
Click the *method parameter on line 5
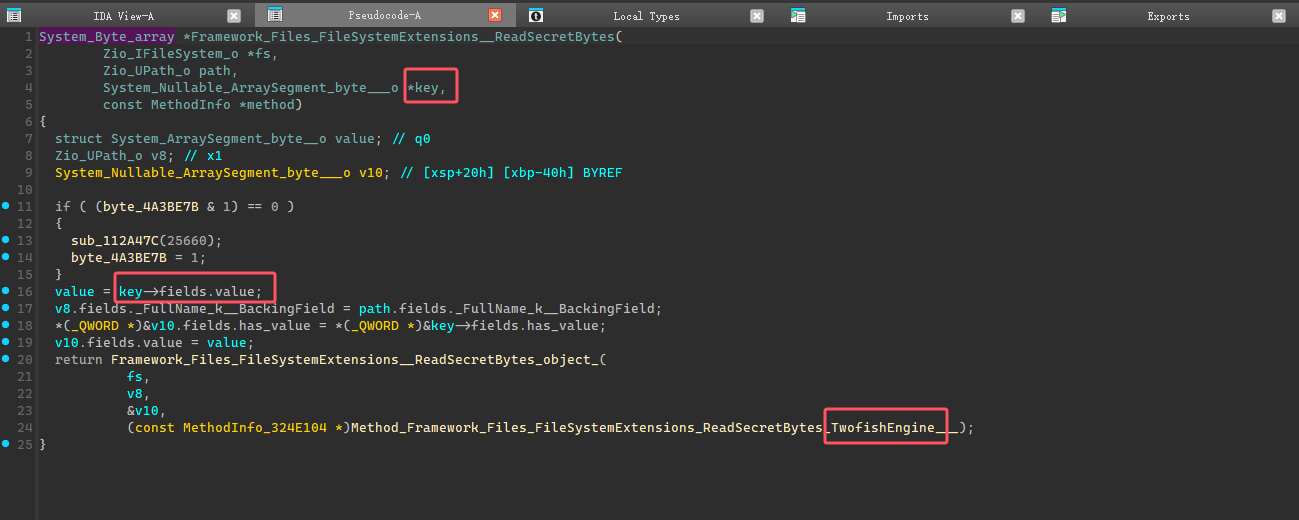267,104
